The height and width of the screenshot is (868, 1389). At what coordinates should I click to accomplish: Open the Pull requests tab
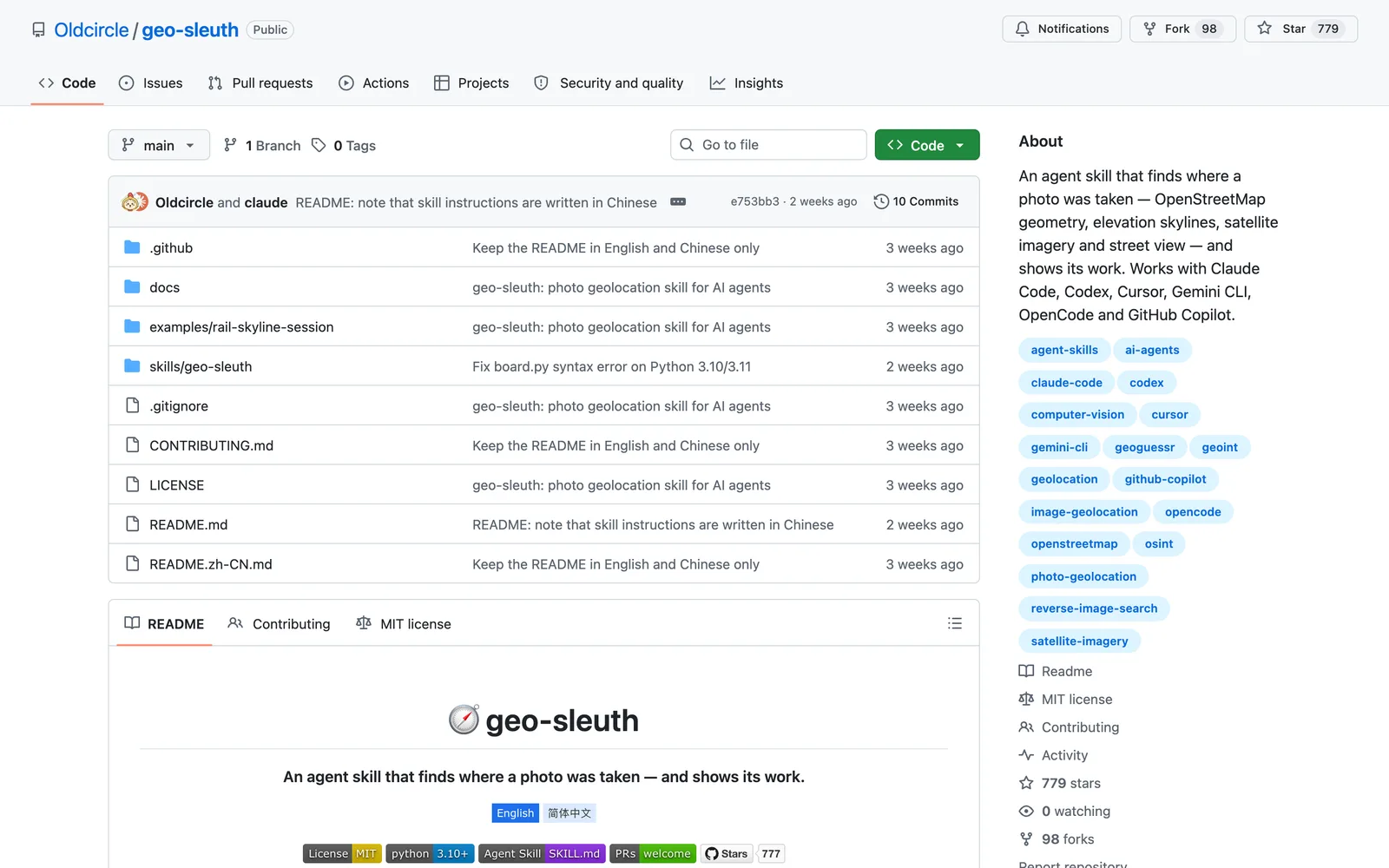coord(260,83)
